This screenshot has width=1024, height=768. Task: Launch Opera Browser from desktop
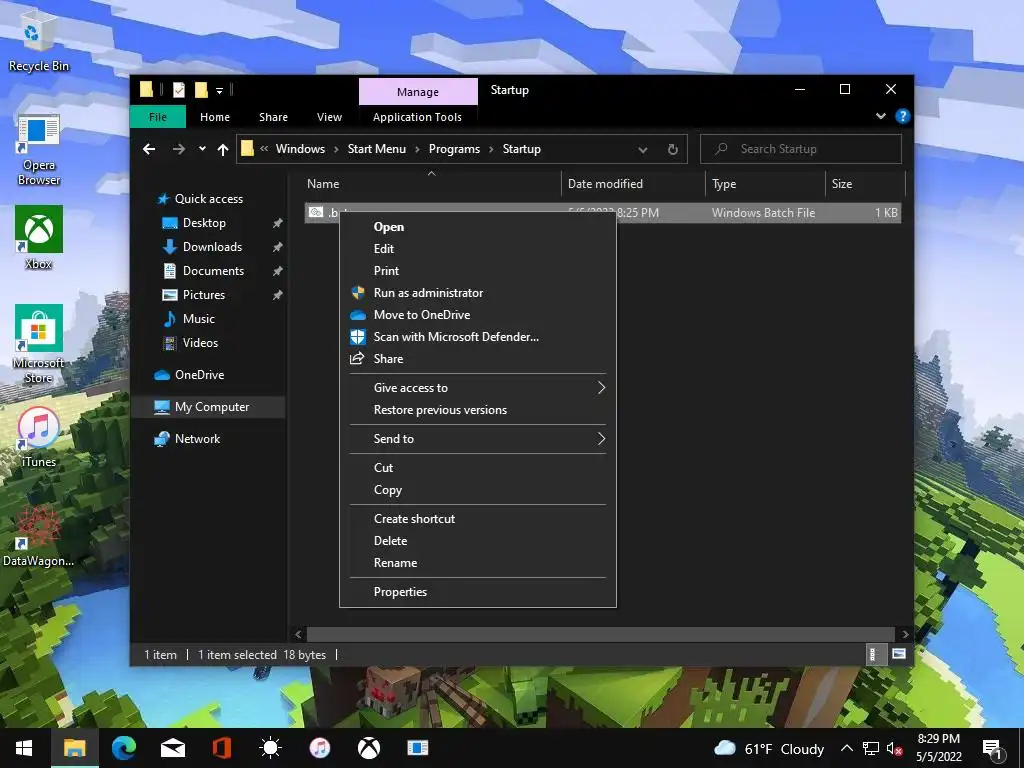39,149
